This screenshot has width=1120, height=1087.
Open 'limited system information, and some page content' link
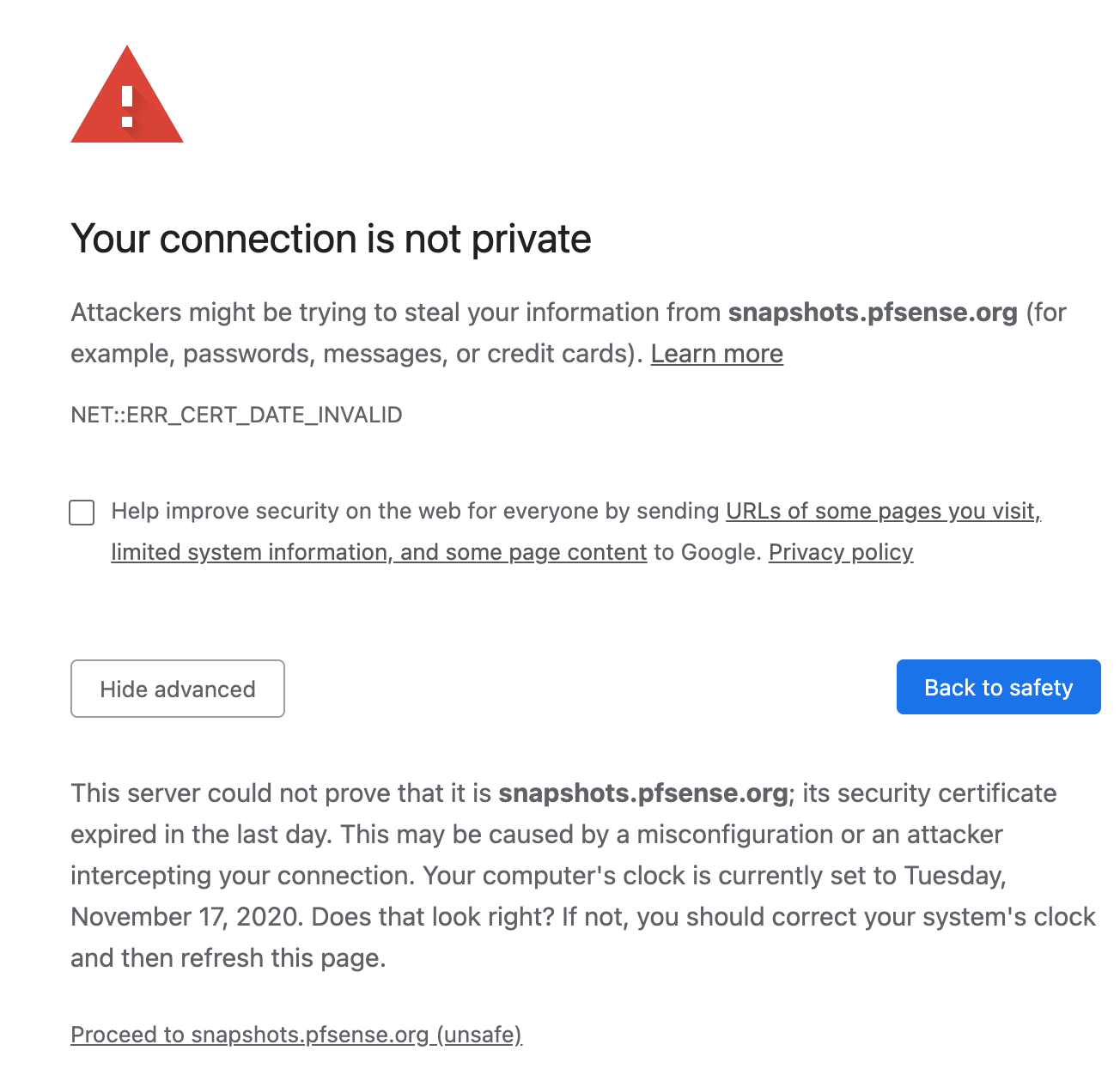click(379, 552)
